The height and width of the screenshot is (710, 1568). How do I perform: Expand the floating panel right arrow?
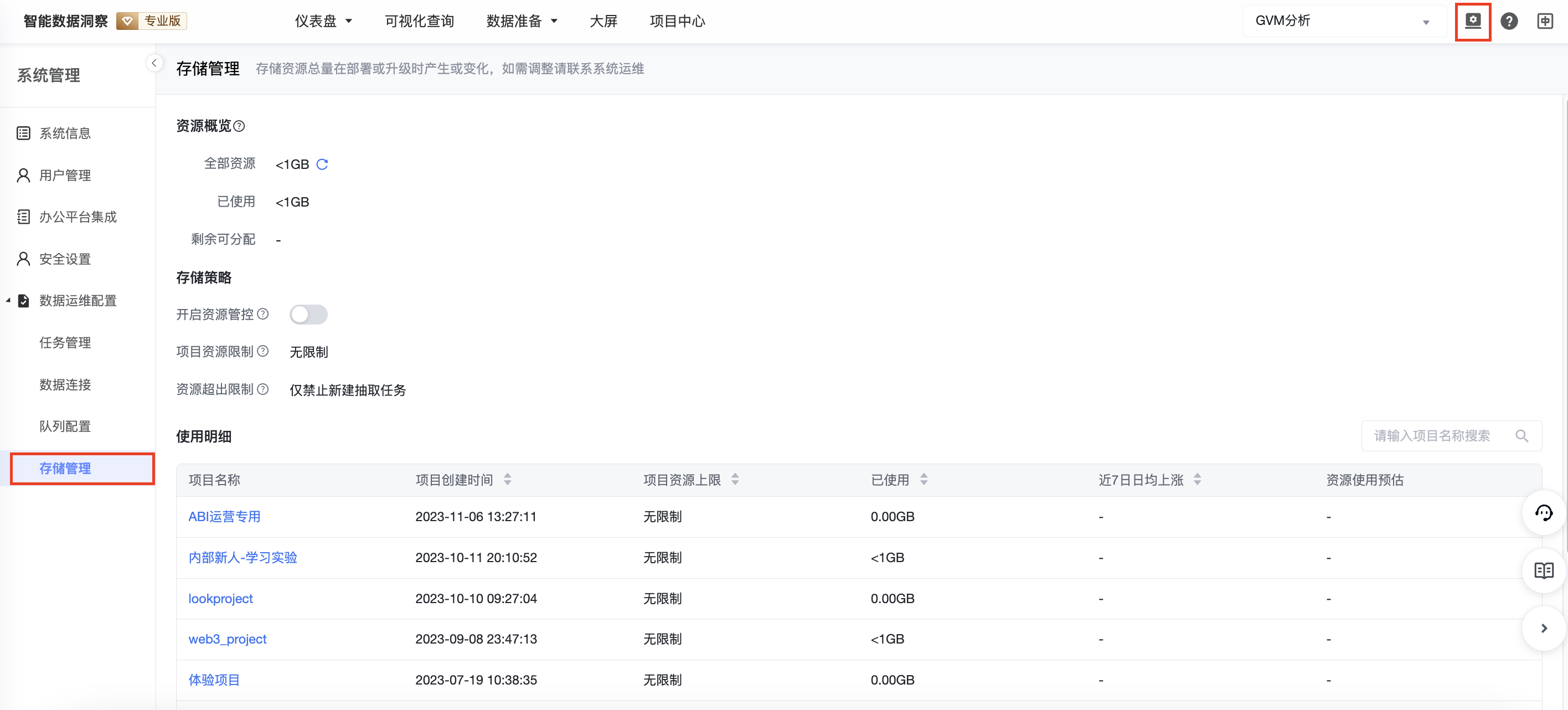(1544, 629)
